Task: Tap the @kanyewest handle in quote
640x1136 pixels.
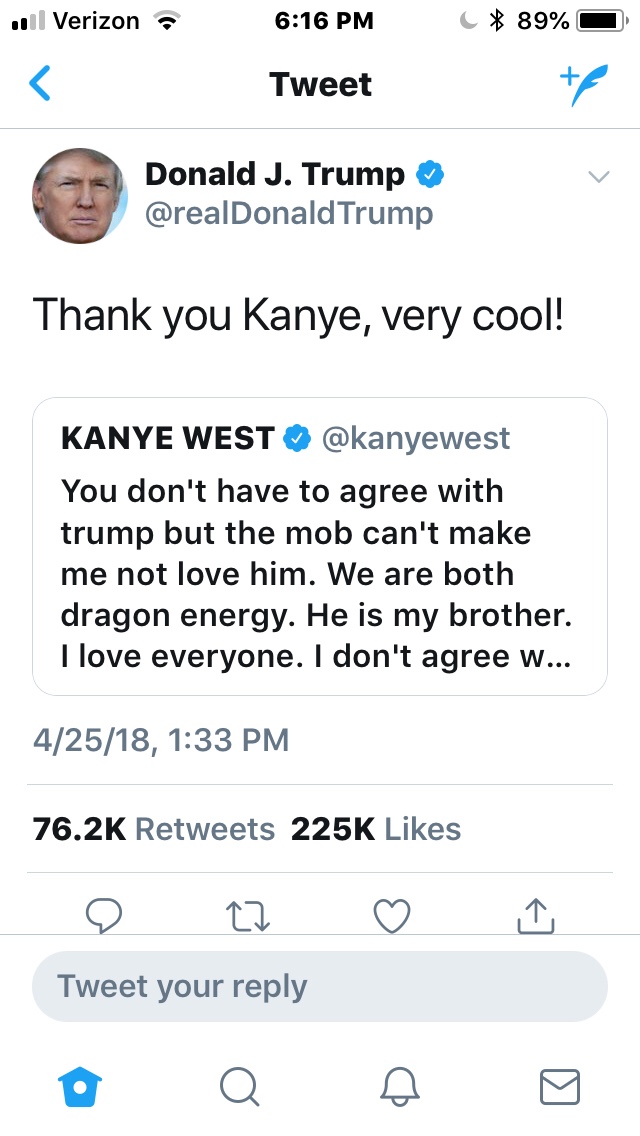Action: (415, 438)
